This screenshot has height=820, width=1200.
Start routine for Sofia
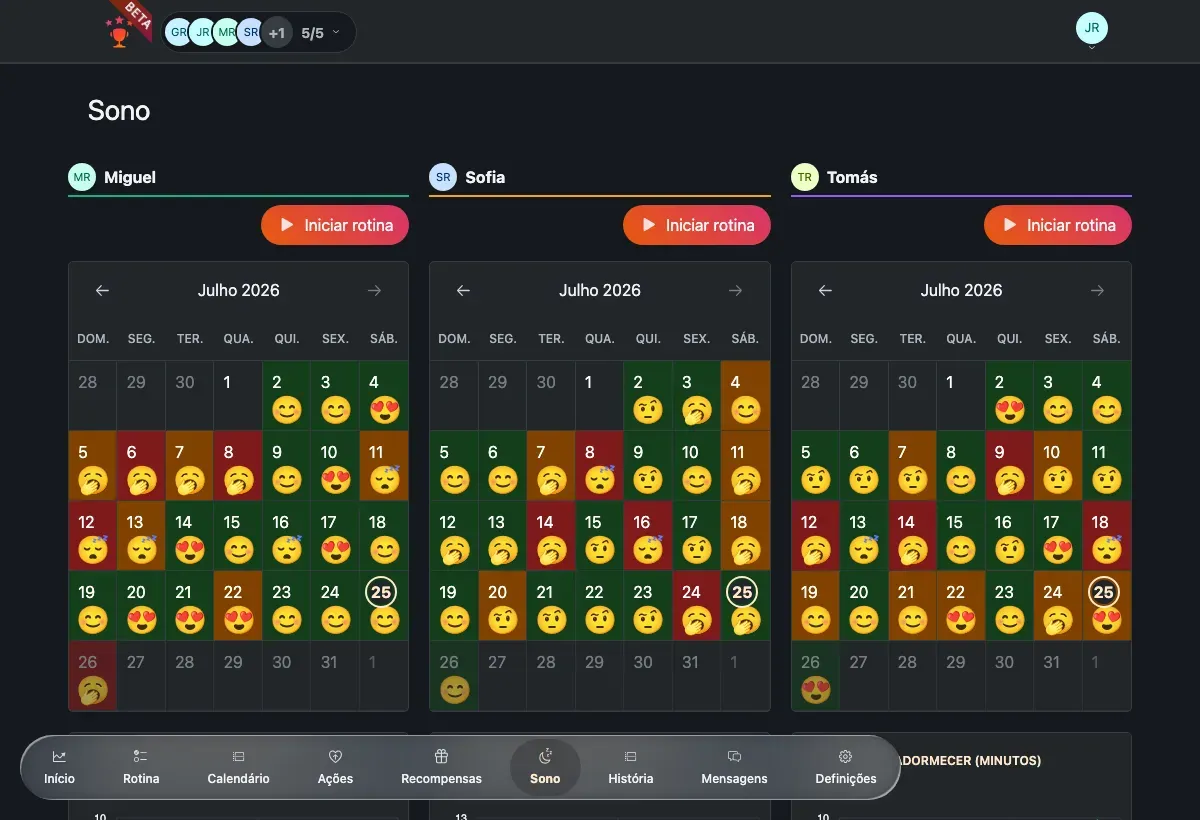point(697,225)
